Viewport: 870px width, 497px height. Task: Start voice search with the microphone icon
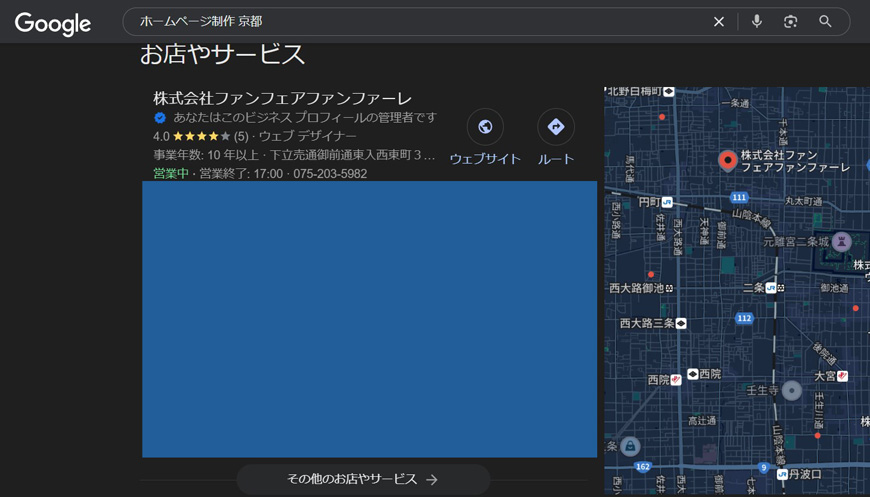[756, 21]
